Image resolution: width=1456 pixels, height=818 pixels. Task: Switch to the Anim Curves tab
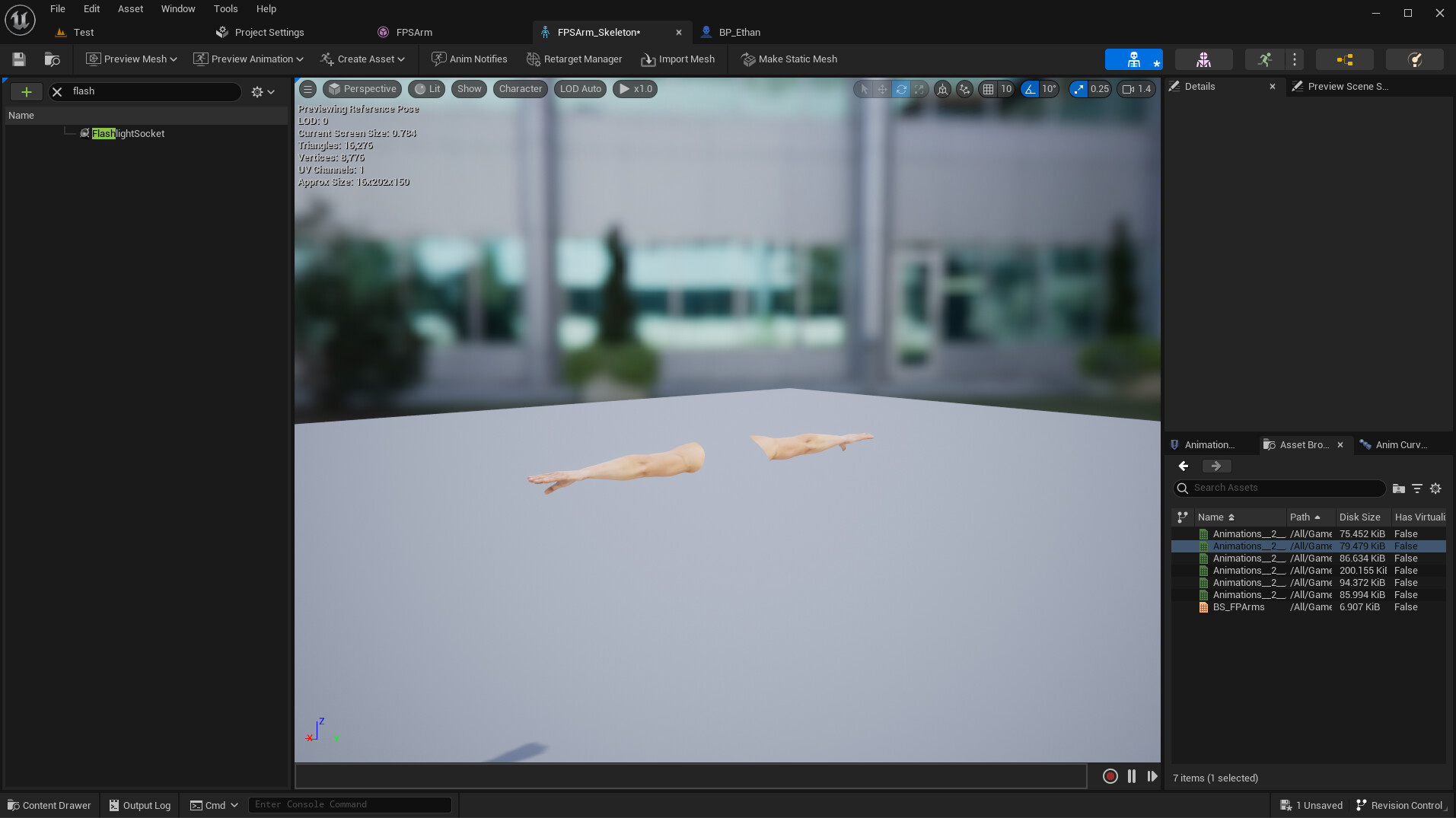tap(1401, 444)
